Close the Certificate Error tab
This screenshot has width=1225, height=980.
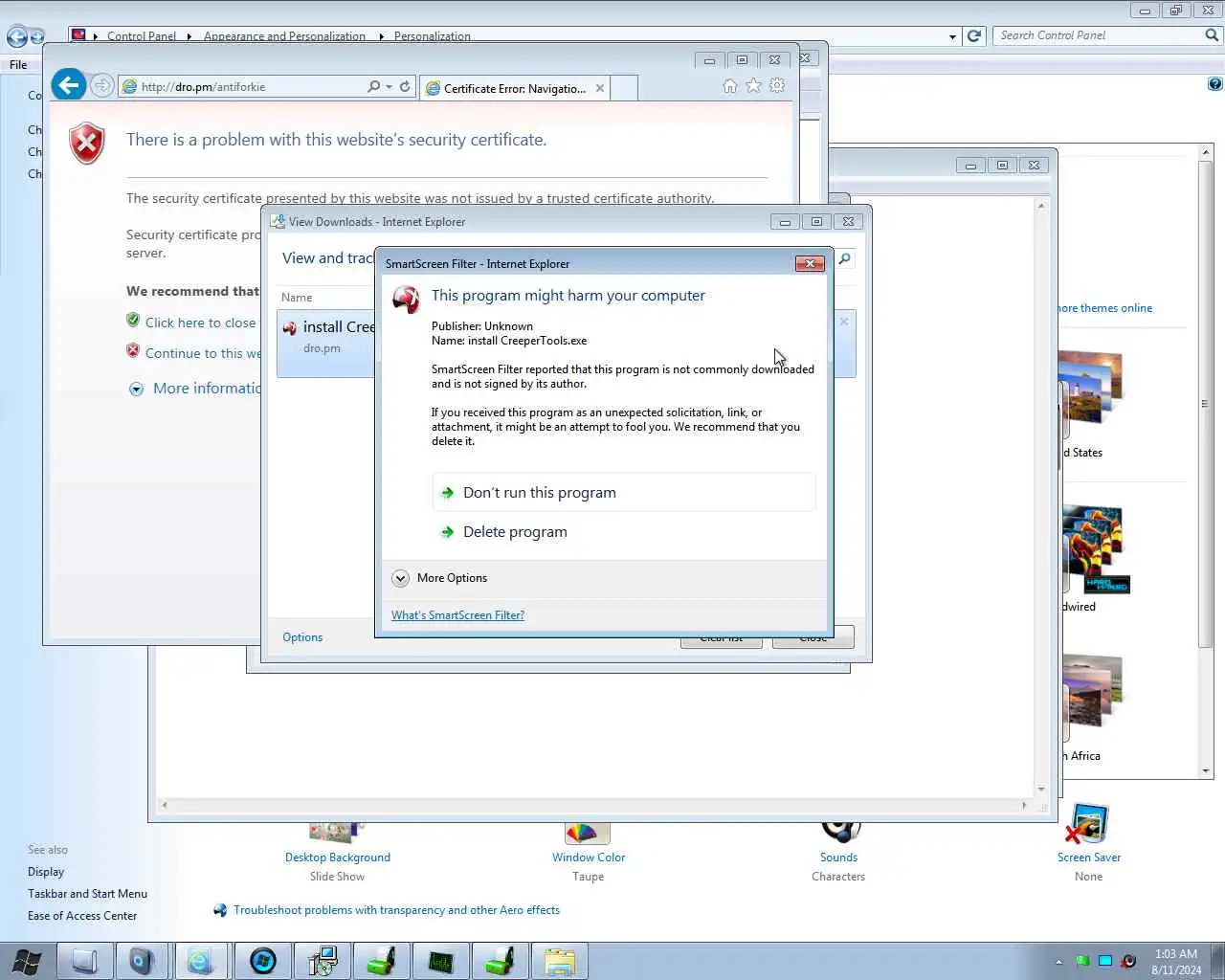[x=600, y=88]
